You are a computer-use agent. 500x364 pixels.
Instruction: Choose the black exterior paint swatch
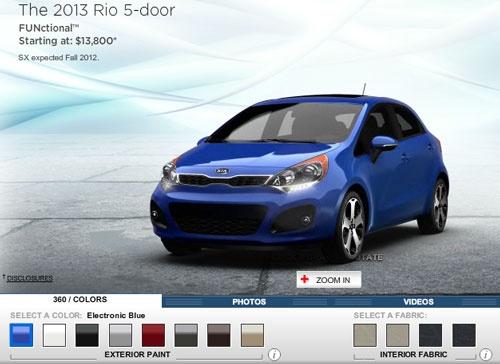point(87,335)
